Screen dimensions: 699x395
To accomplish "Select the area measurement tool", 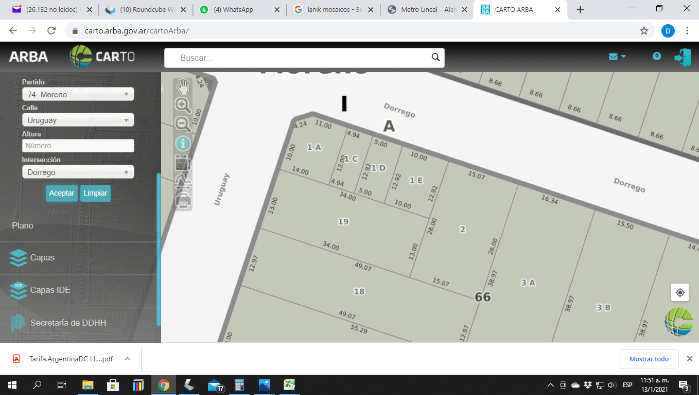I will [x=183, y=163].
